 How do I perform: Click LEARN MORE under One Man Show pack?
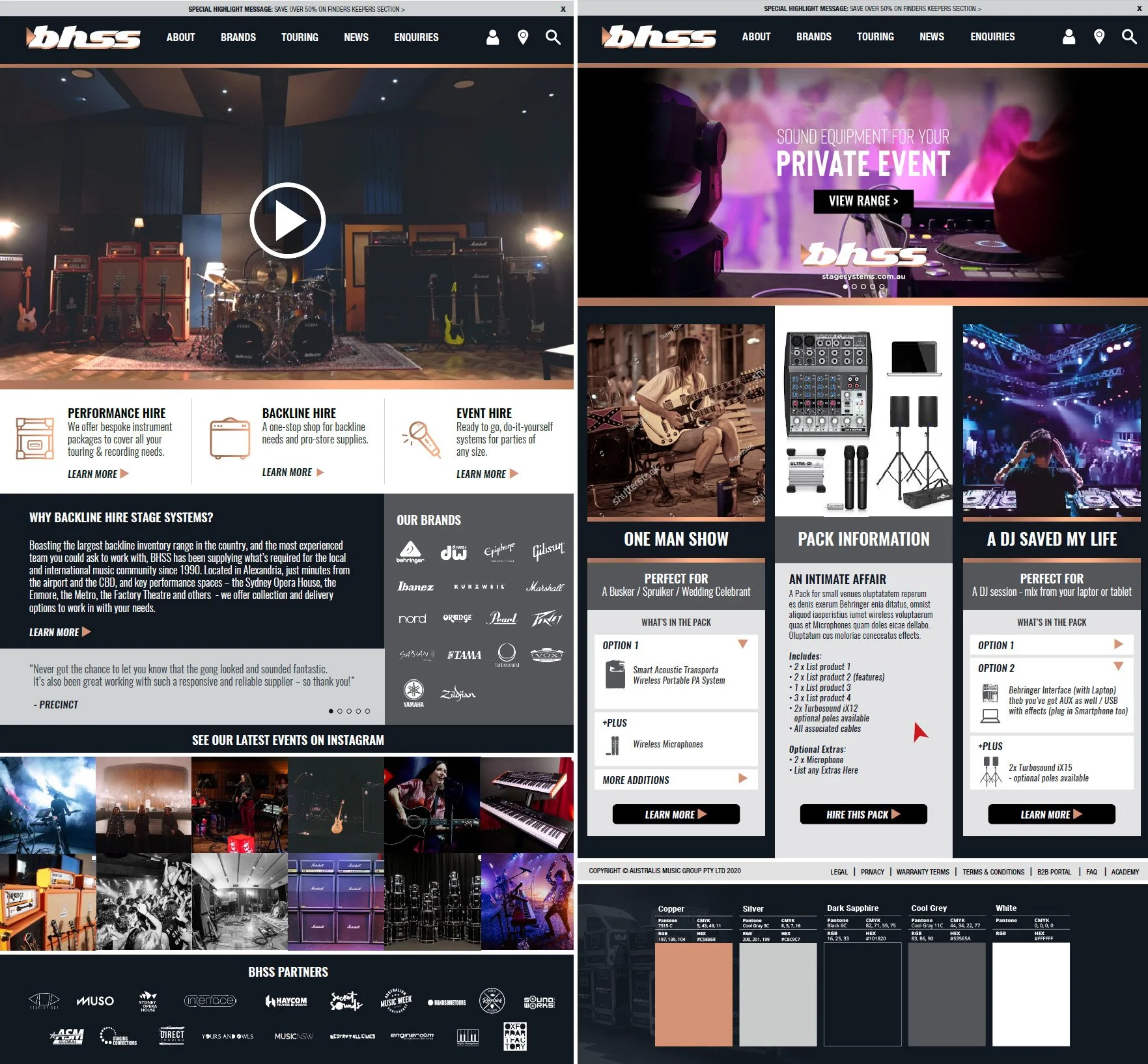point(676,814)
